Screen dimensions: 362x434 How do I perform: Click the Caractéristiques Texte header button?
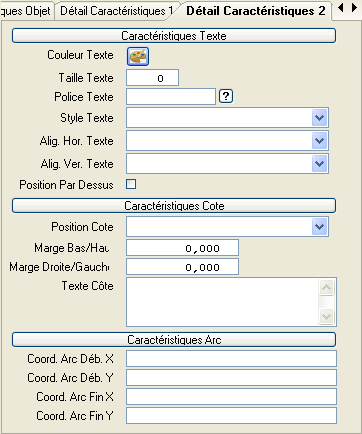(x=174, y=36)
